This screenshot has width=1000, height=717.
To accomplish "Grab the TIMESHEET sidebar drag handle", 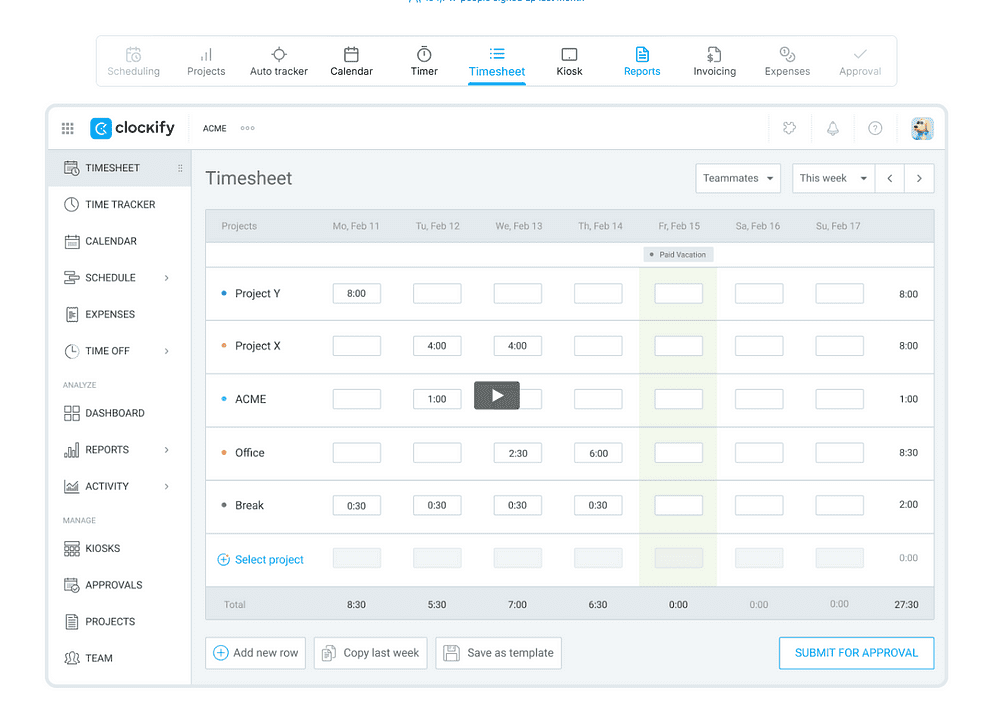I will click(180, 168).
